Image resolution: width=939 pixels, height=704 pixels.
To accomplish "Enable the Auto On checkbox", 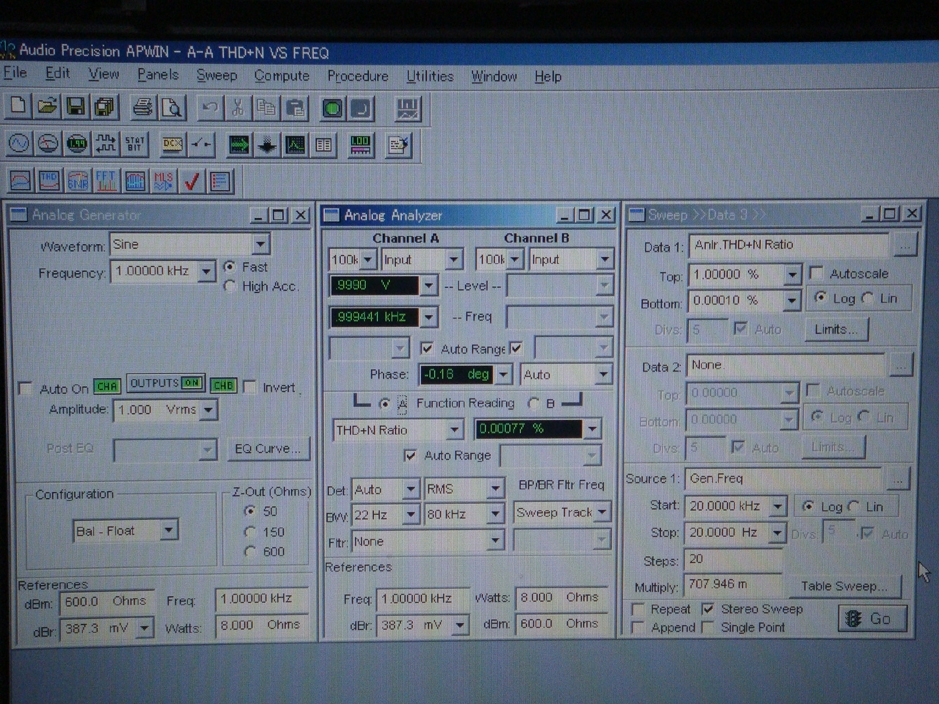I will coord(25,389).
